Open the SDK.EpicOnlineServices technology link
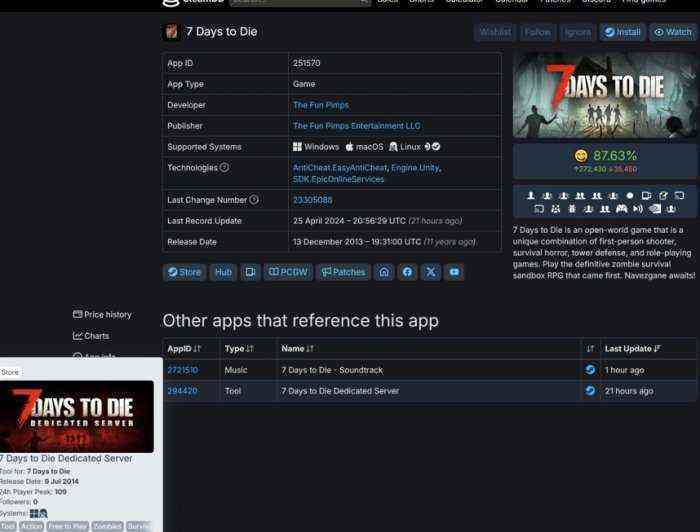 (338, 179)
